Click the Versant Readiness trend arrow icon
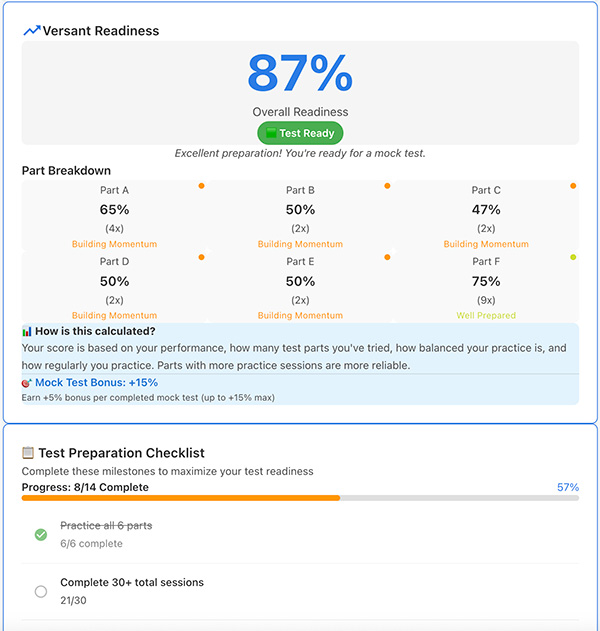The height and width of the screenshot is (631, 600). tap(32, 31)
